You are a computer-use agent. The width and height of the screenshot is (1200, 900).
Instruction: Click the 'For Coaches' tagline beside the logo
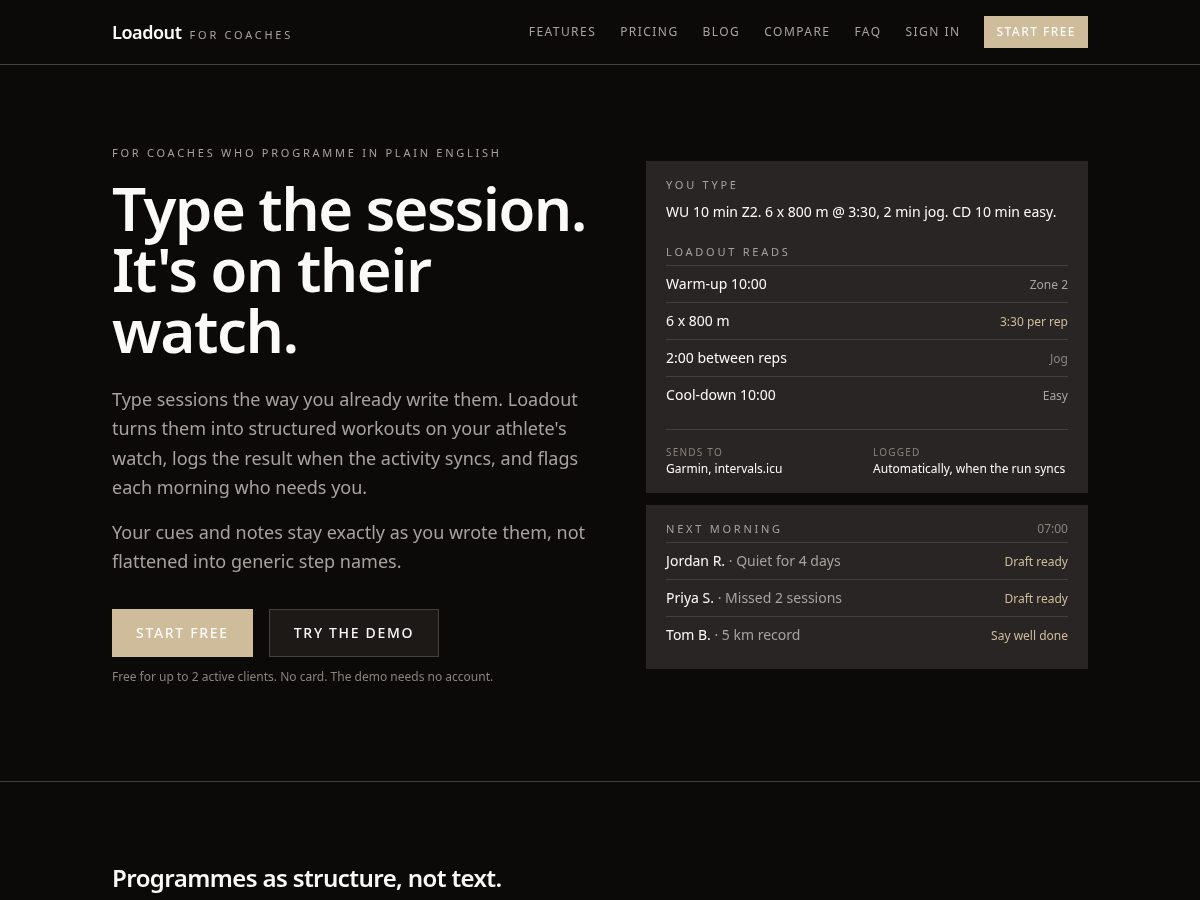240,35
